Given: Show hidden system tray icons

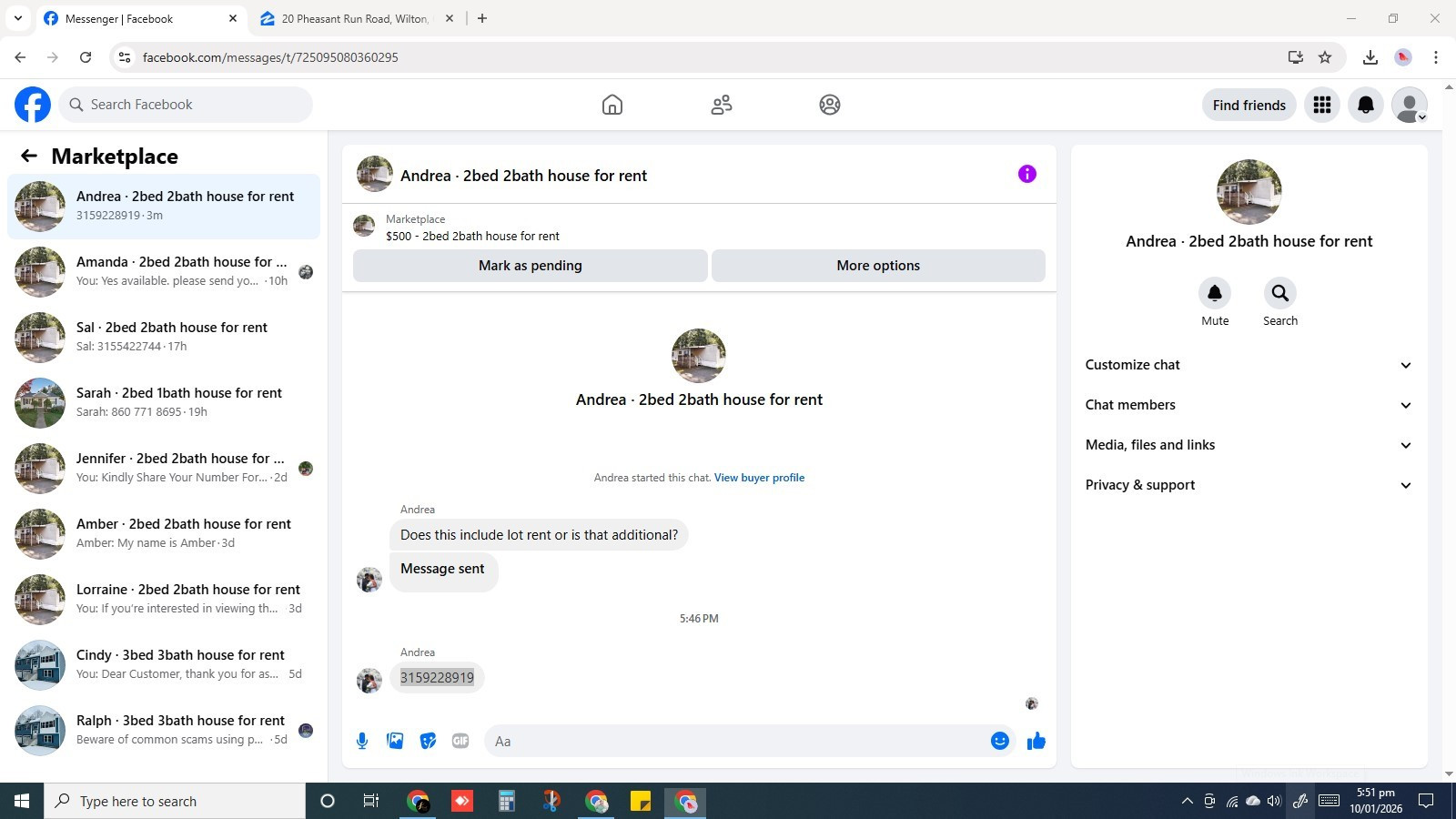Looking at the screenshot, I should point(1187,801).
